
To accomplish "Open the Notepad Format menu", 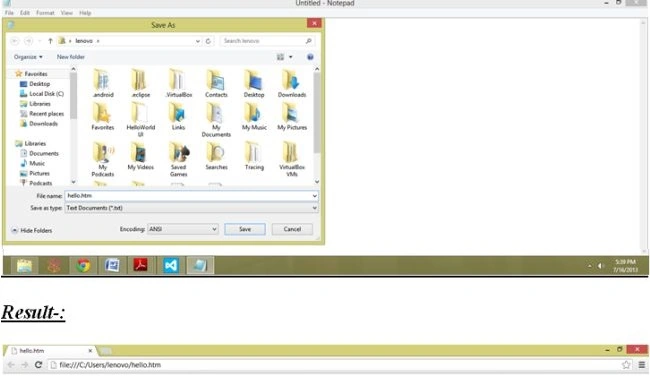I will 45,13.
